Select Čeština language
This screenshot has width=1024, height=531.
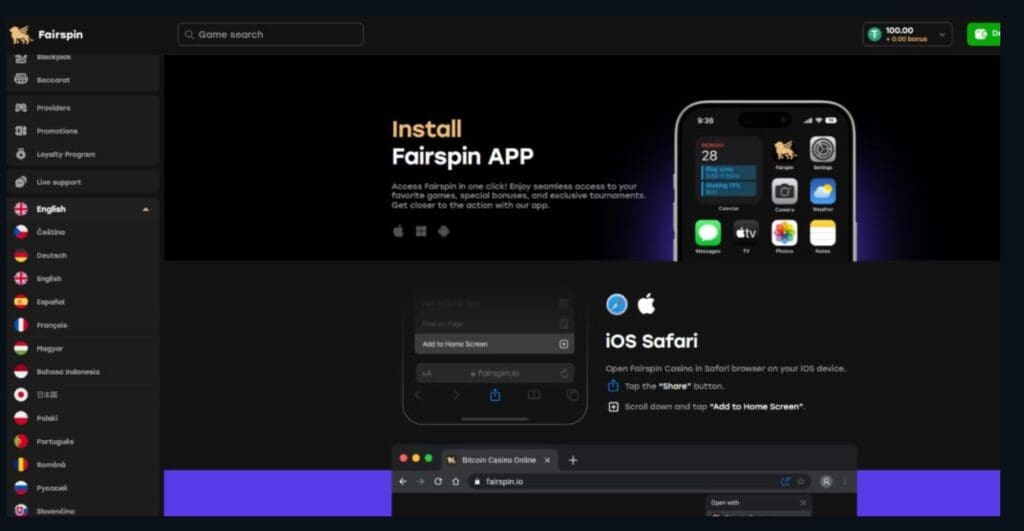(84, 233)
